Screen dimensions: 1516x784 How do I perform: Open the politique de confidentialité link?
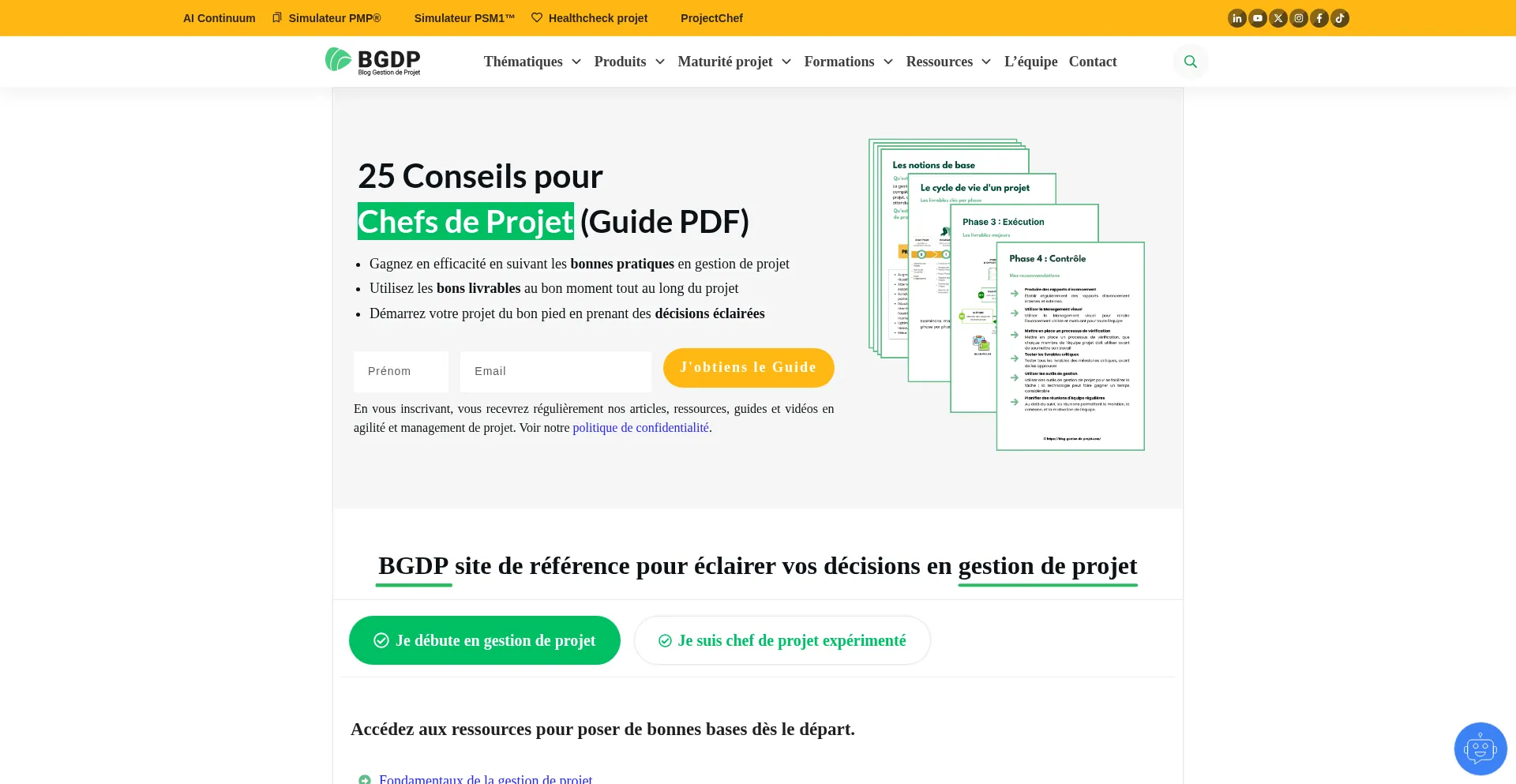click(x=640, y=427)
